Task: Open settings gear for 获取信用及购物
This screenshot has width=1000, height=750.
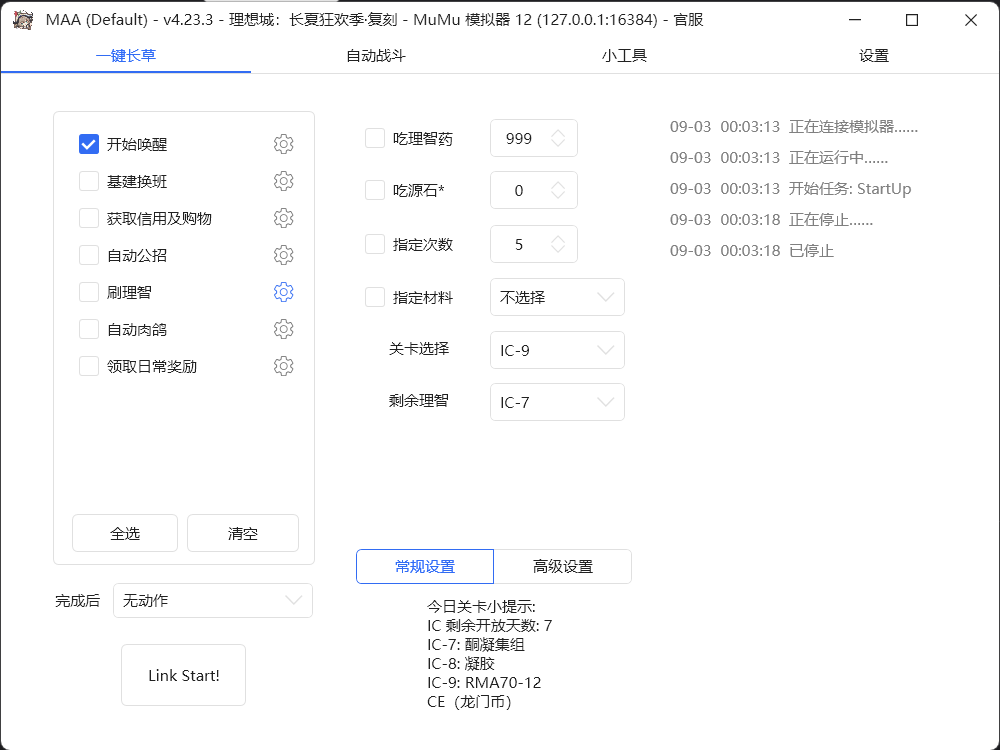Action: (x=283, y=218)
